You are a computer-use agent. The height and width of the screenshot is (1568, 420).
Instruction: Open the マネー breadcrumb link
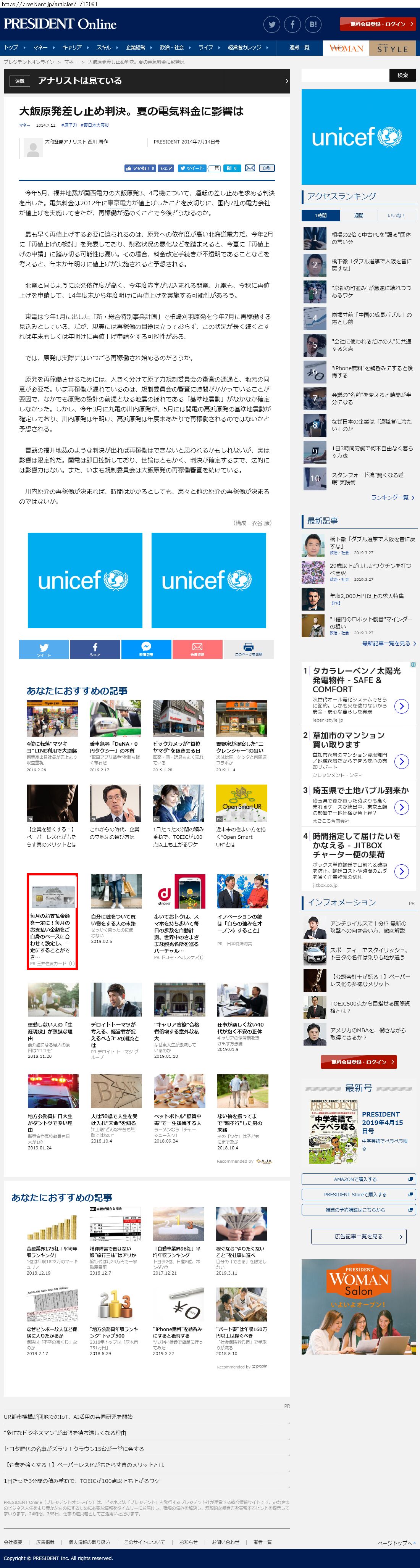coord(71,62)
